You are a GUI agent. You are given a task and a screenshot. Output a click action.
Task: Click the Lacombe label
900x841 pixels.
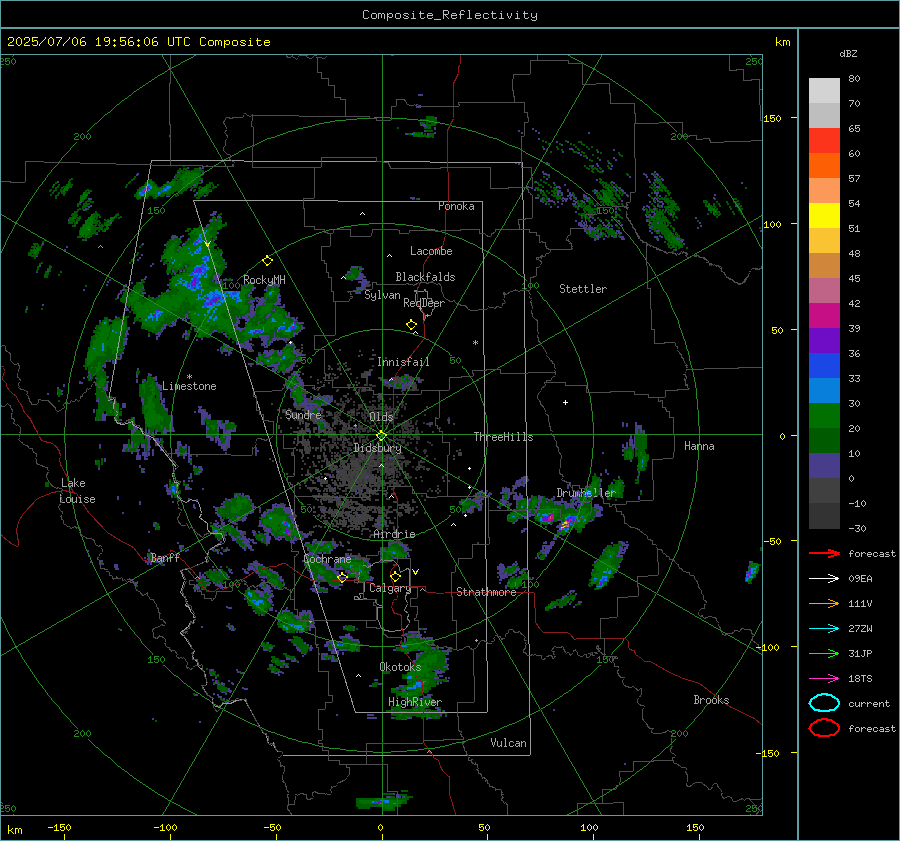click(431, 251)
